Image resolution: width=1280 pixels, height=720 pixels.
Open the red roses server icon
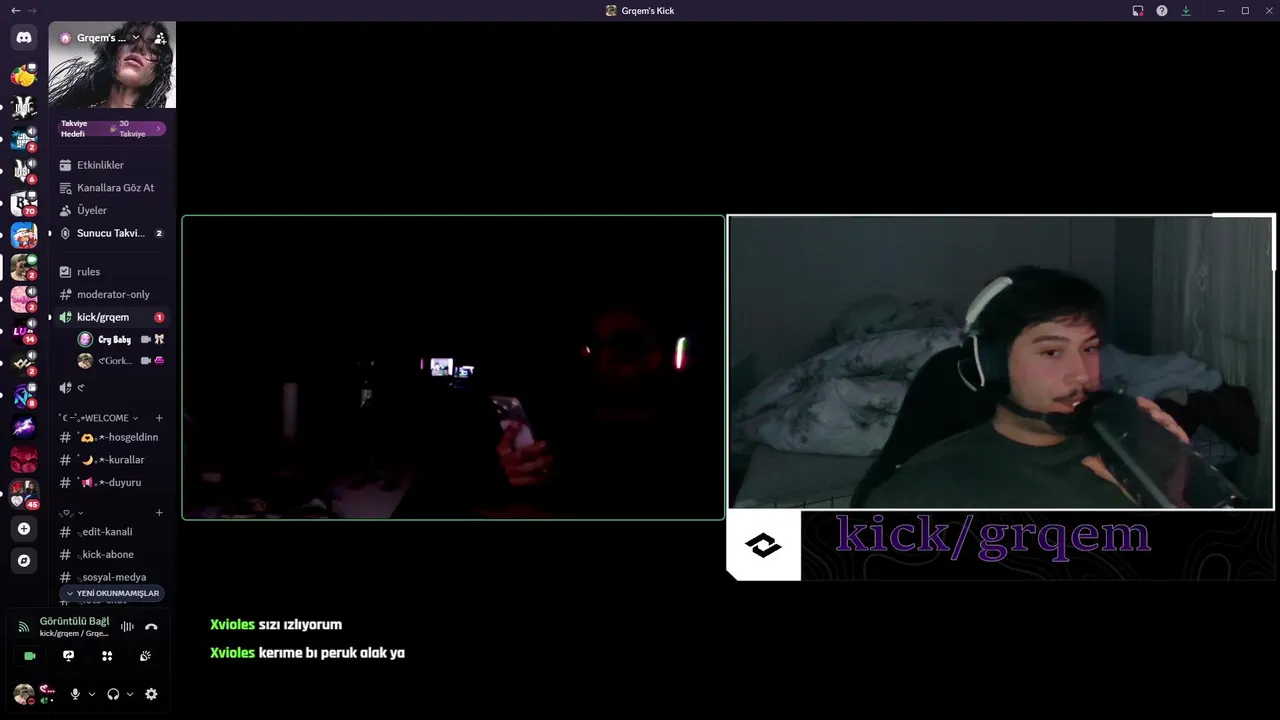click(x=24, y=460)
